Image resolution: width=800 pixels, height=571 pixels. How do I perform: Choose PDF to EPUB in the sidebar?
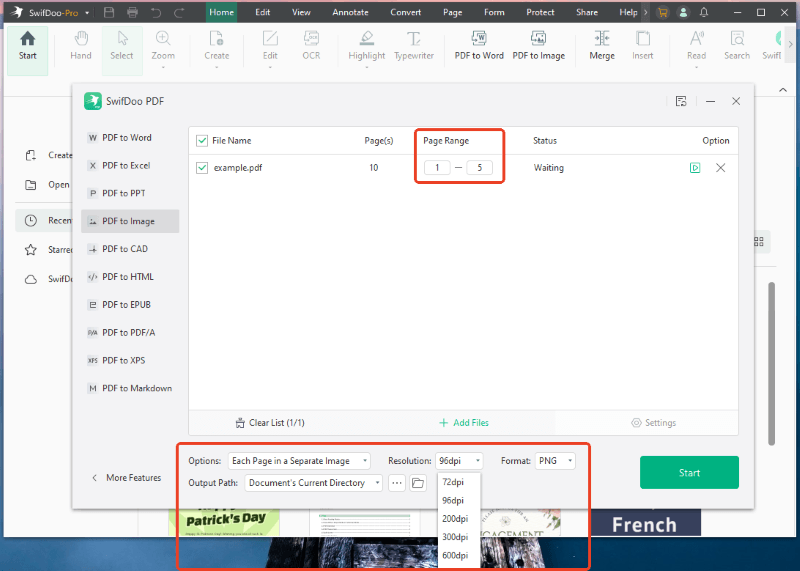[x=130, y=305]
